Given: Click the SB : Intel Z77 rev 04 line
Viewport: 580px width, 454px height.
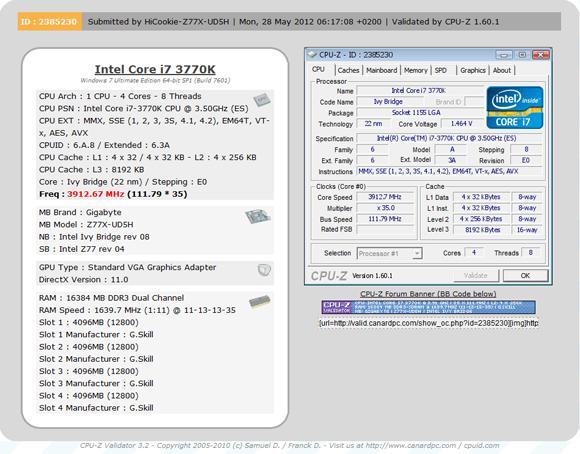Looking at the screenshot, I should 82,249.
